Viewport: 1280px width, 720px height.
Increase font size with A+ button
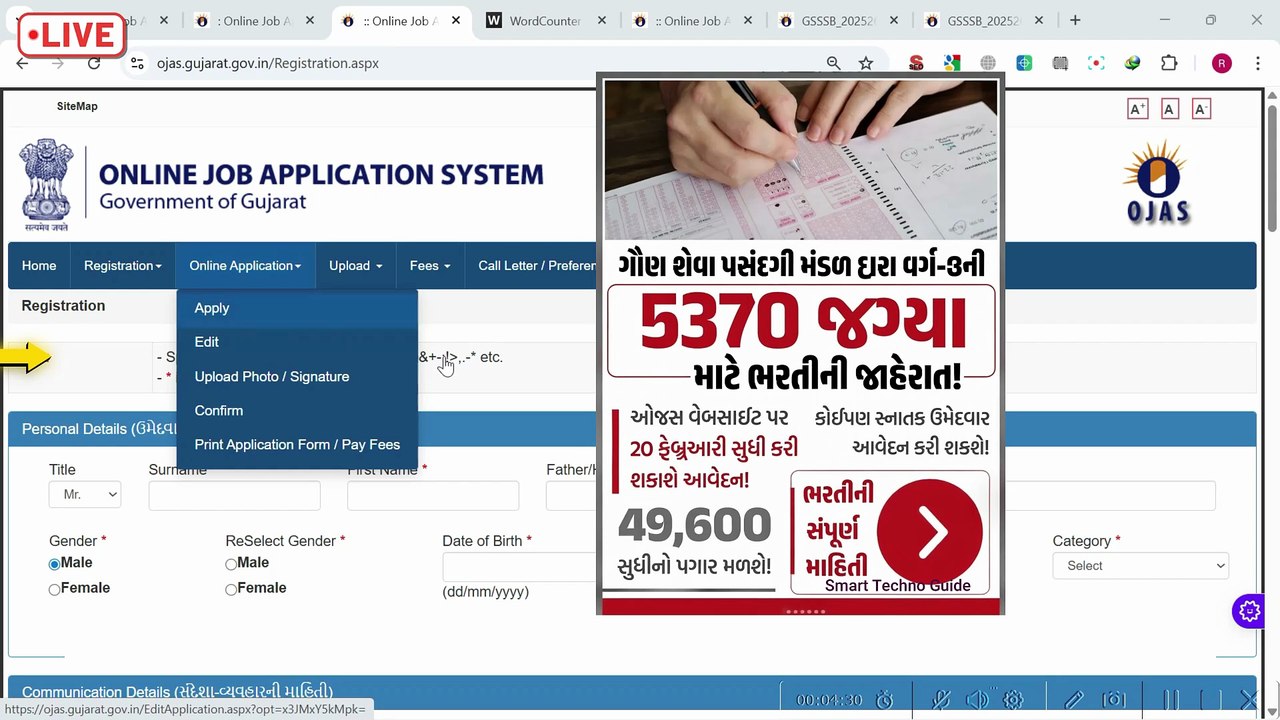(x=1137, y=109)
